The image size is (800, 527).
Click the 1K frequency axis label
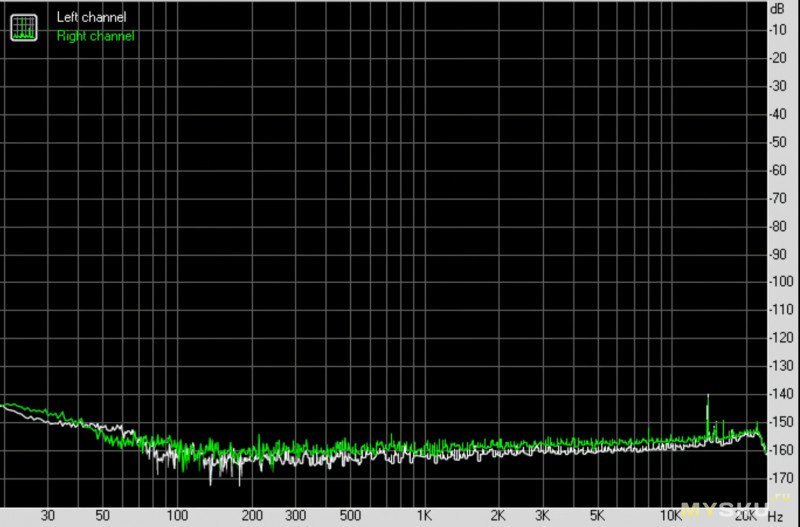(424, 516)
